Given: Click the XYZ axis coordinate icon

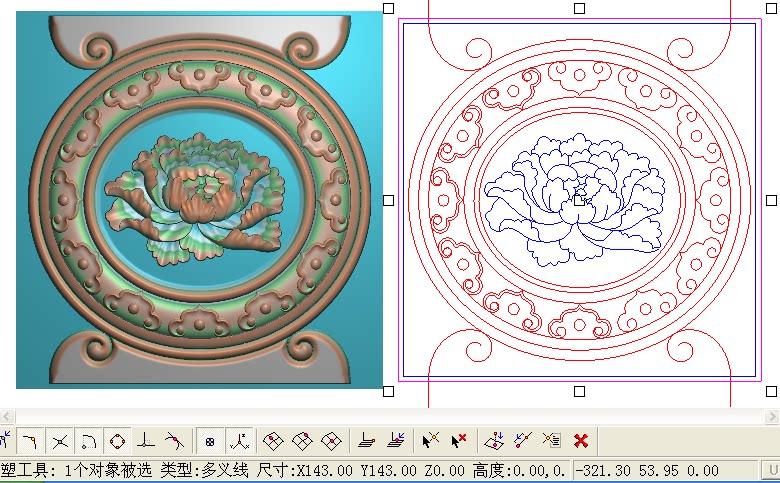Looking at the screenshot, I should point(240,441).
